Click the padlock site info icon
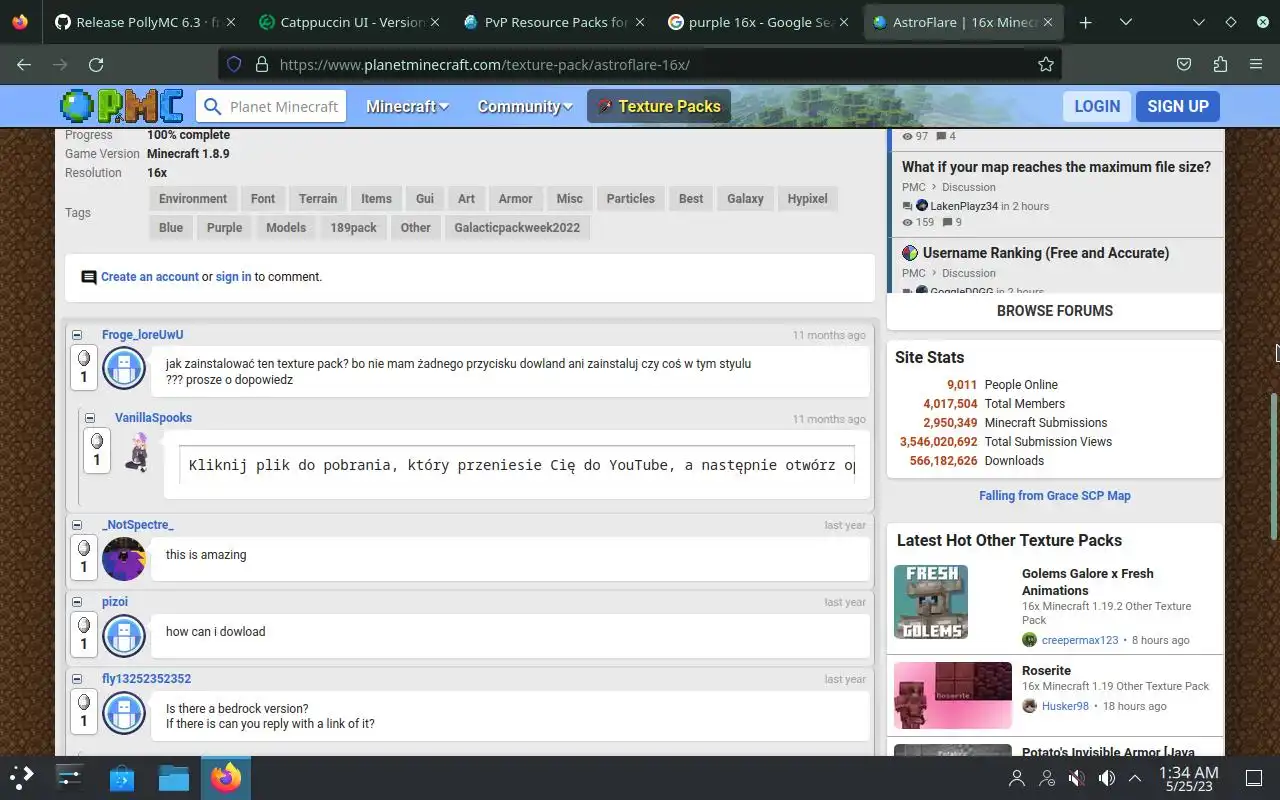Image resolution: width=1280 pixels, height=800 pixels. tap(262, 64)
